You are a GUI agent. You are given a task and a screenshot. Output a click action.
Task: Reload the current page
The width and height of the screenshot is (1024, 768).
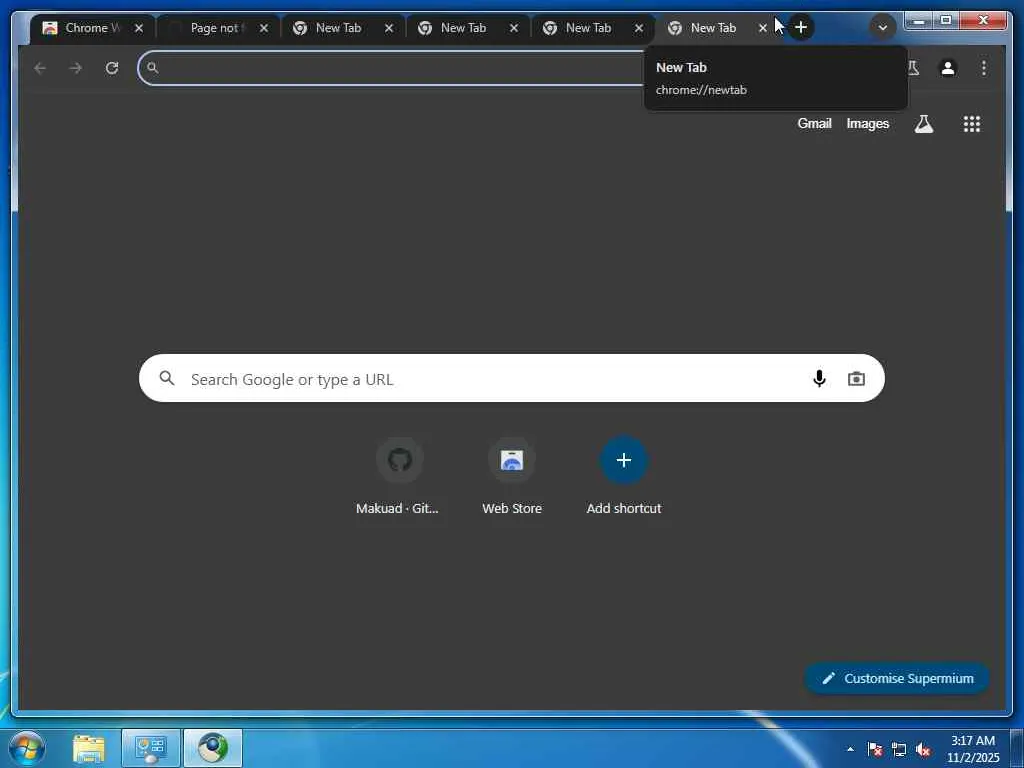(x=112, y=68)
